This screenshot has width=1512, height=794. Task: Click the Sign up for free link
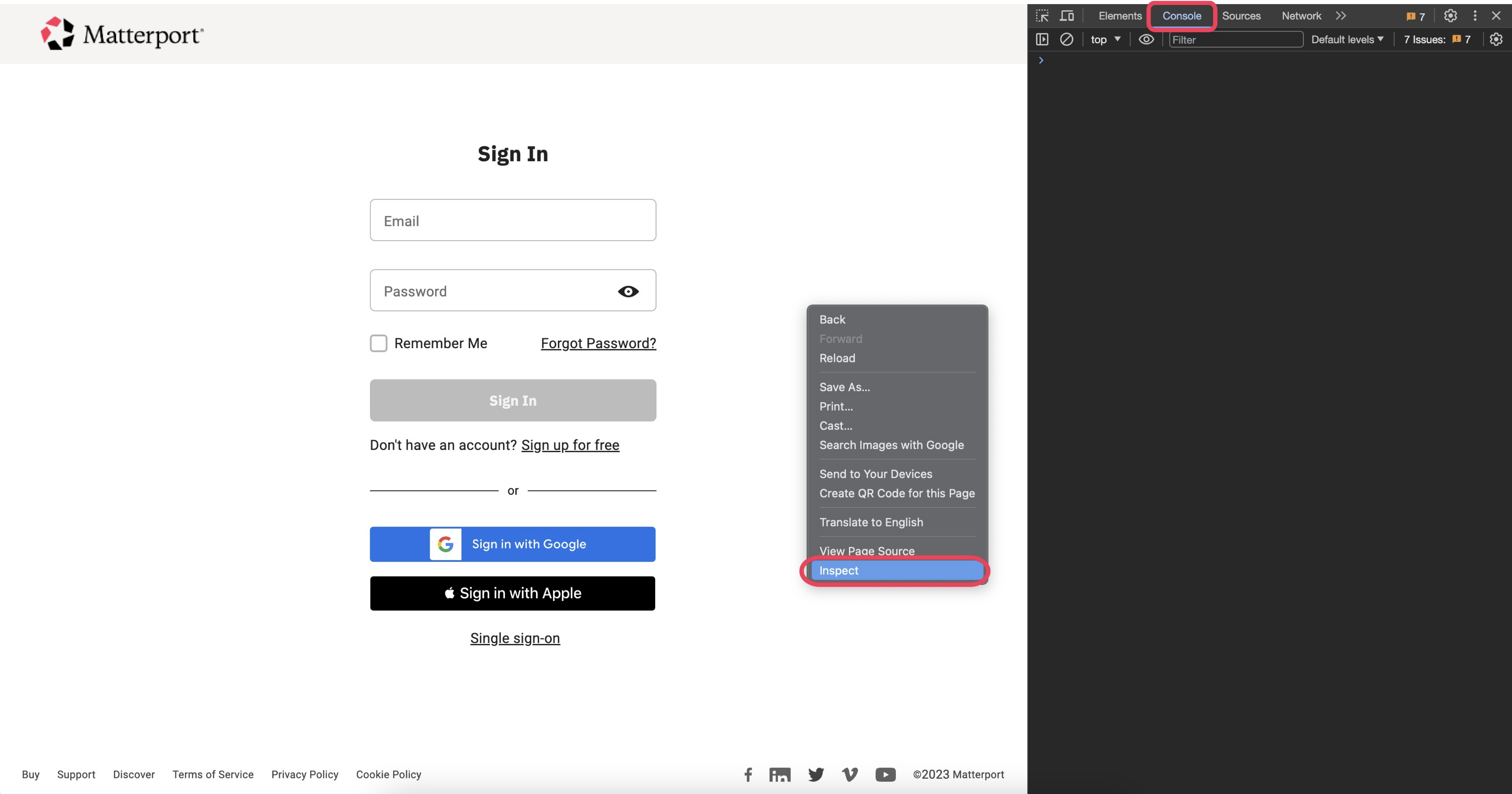570,445
